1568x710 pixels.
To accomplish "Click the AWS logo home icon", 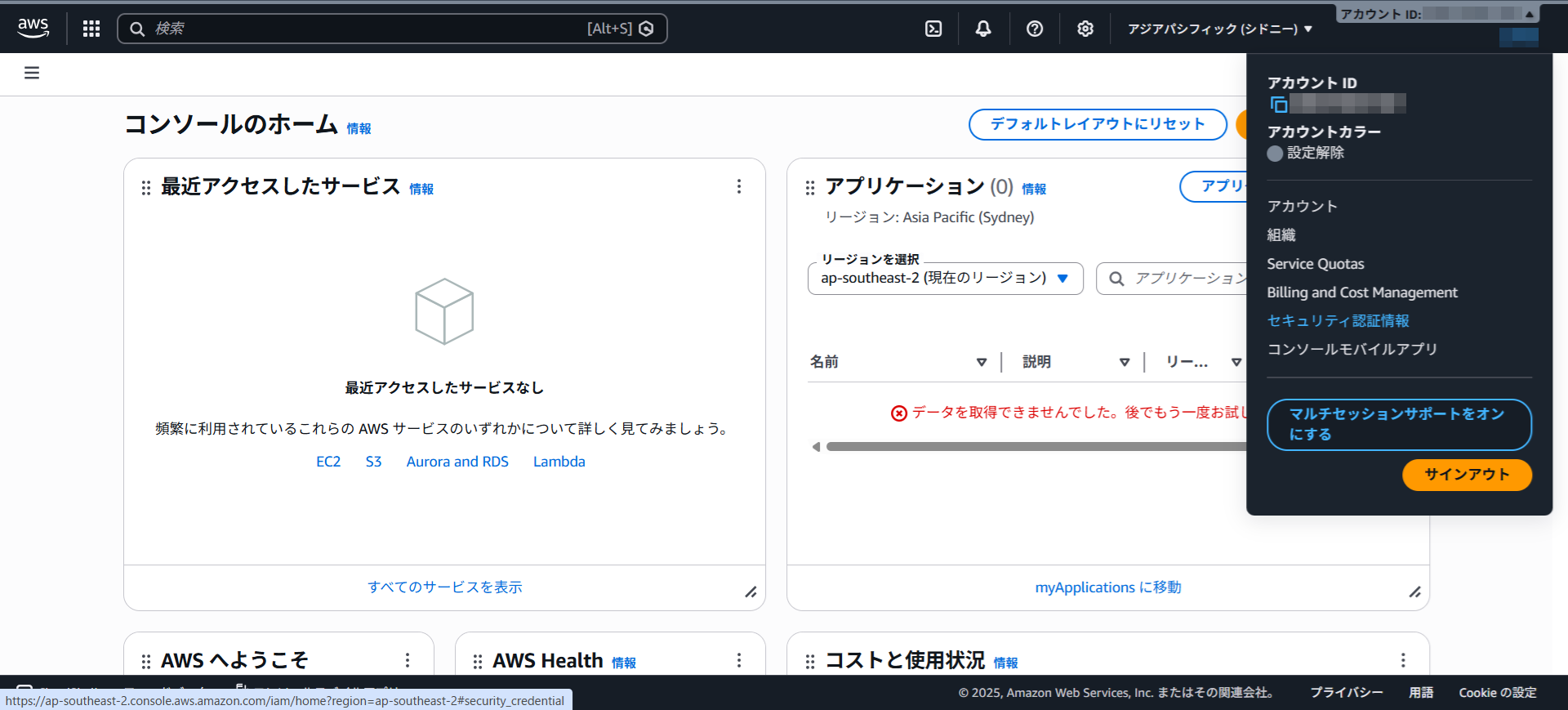I will coord(33,28).
